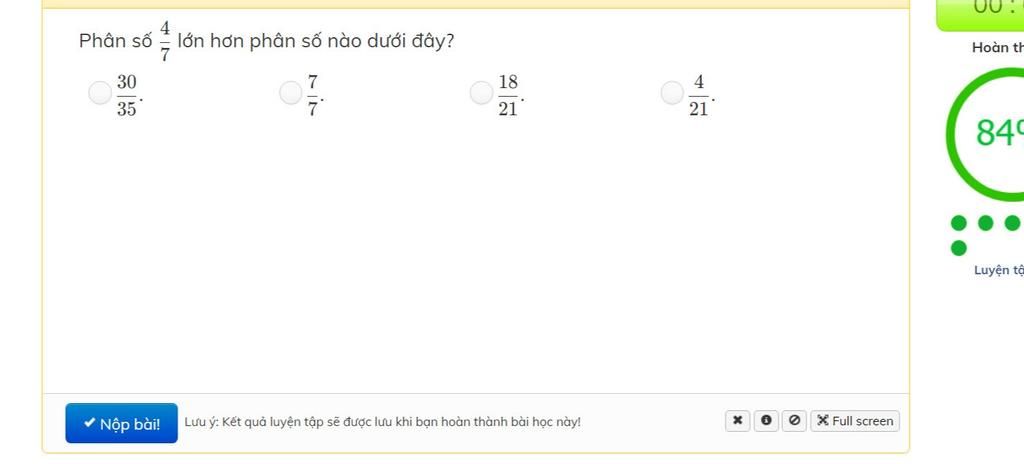Screen dimensions: 1024x464
Task: Click the X icon button beside info
Action: [737, 421]
